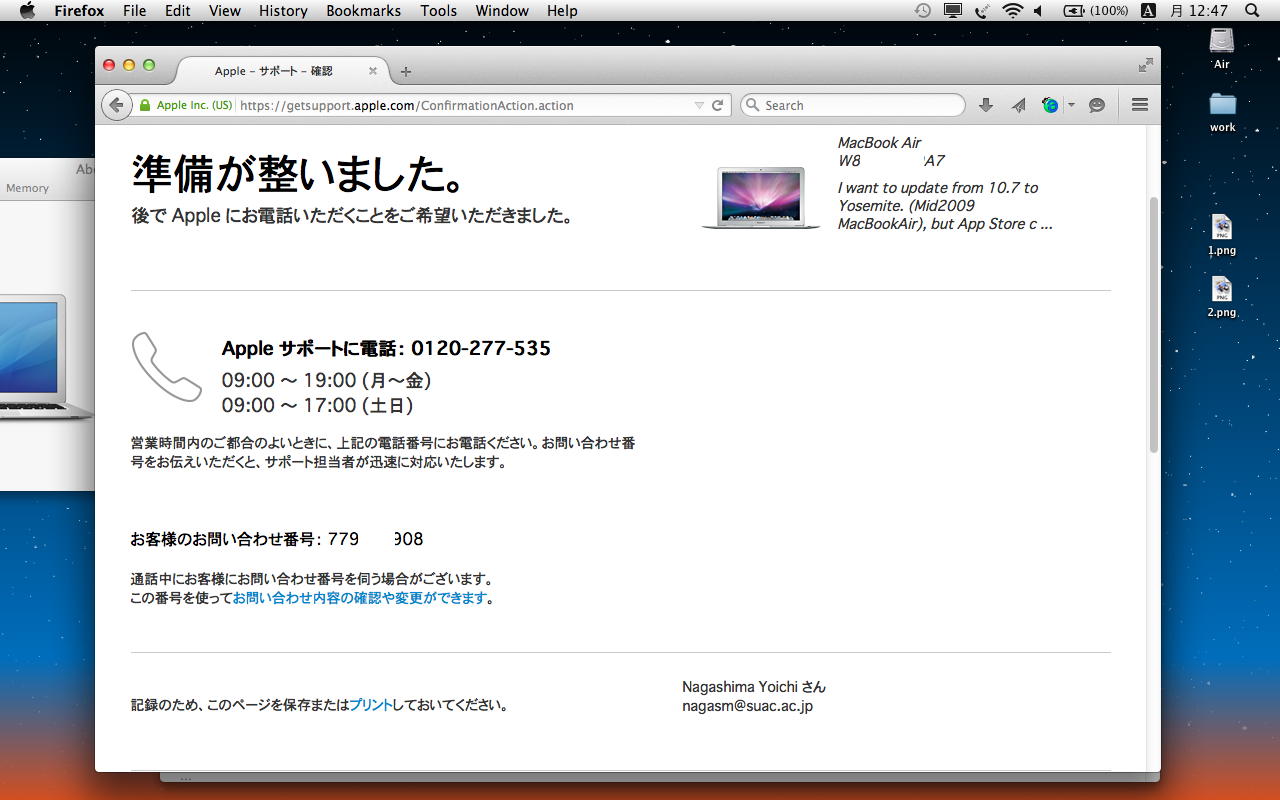Click the page's vertical scrollbar thumb
Image resolution: width=1280 pixels, height=800 pixels.
tap(1153, 324)
